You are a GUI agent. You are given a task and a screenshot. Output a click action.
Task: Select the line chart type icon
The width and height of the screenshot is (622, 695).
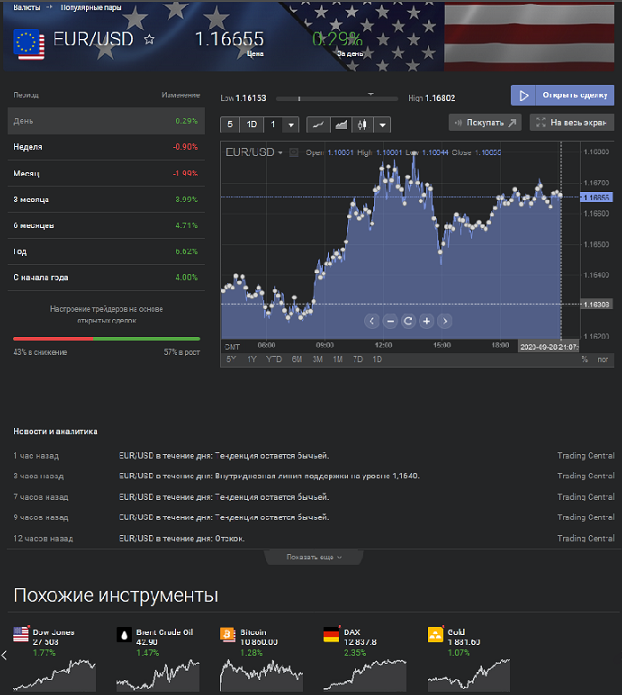tap(318, 125)
